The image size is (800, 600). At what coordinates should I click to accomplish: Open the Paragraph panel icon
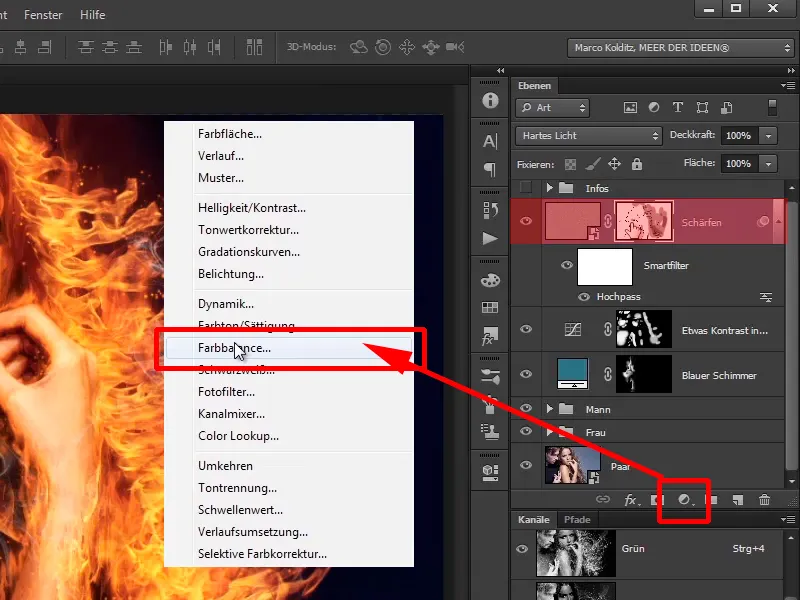[490, 169]
